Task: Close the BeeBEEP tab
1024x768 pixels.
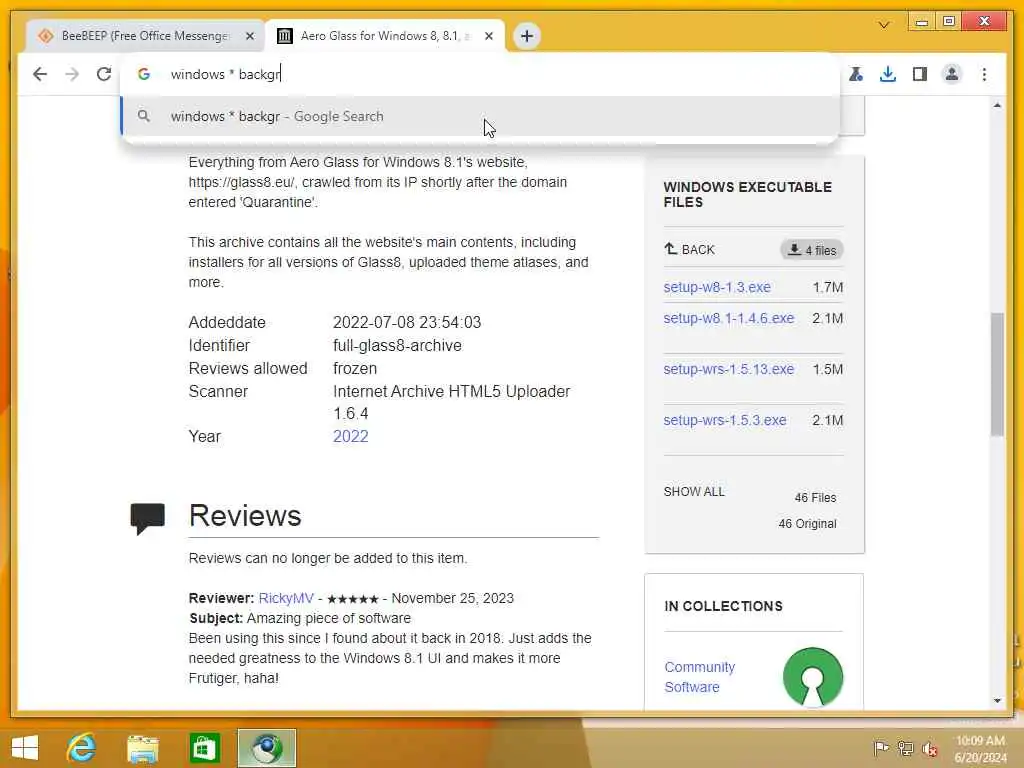Action: [249, 36]
